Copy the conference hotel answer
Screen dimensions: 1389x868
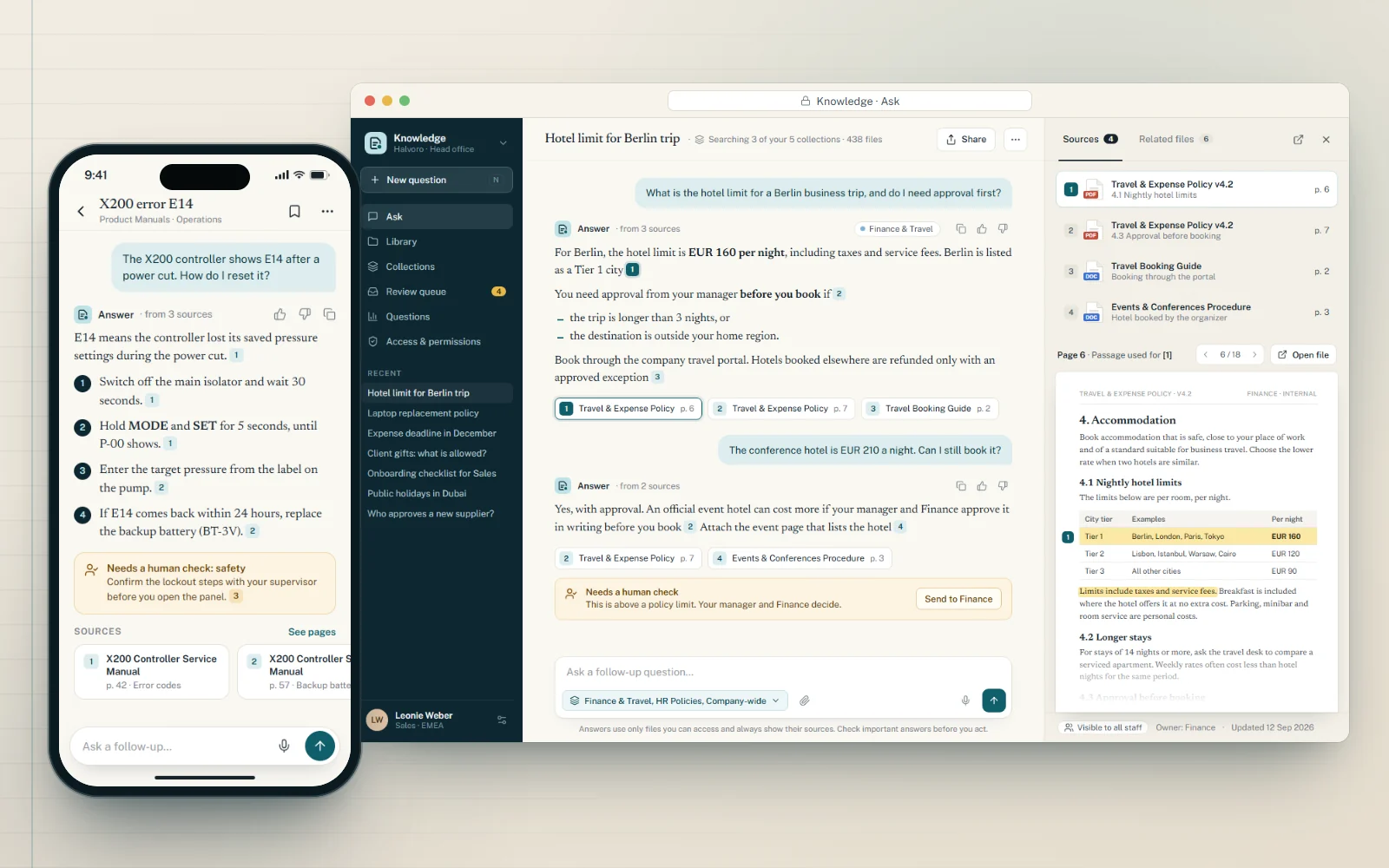tap(961, 486)
